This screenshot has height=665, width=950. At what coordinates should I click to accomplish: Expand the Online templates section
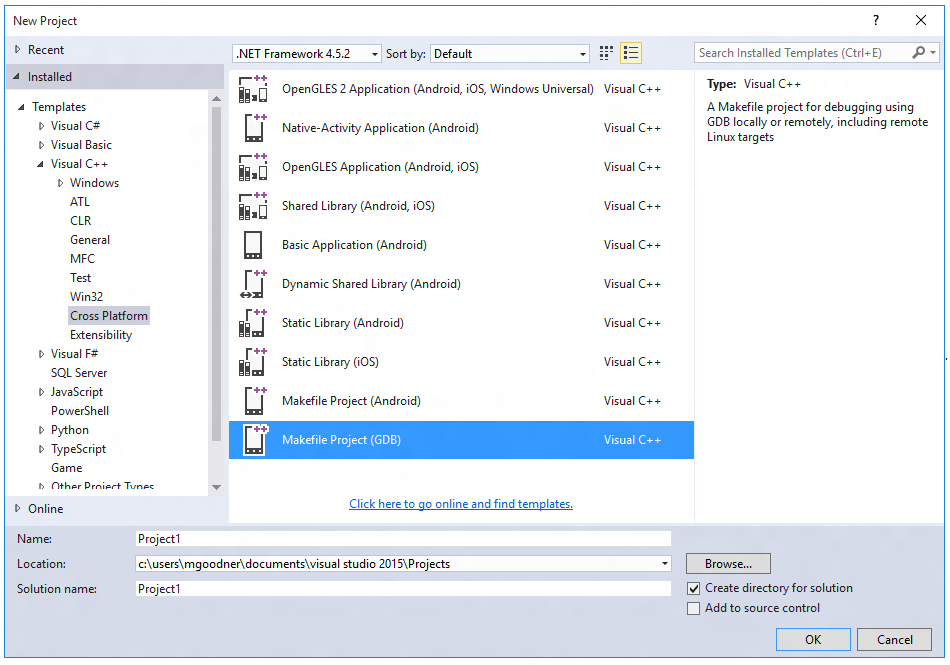tap(18, 509)
